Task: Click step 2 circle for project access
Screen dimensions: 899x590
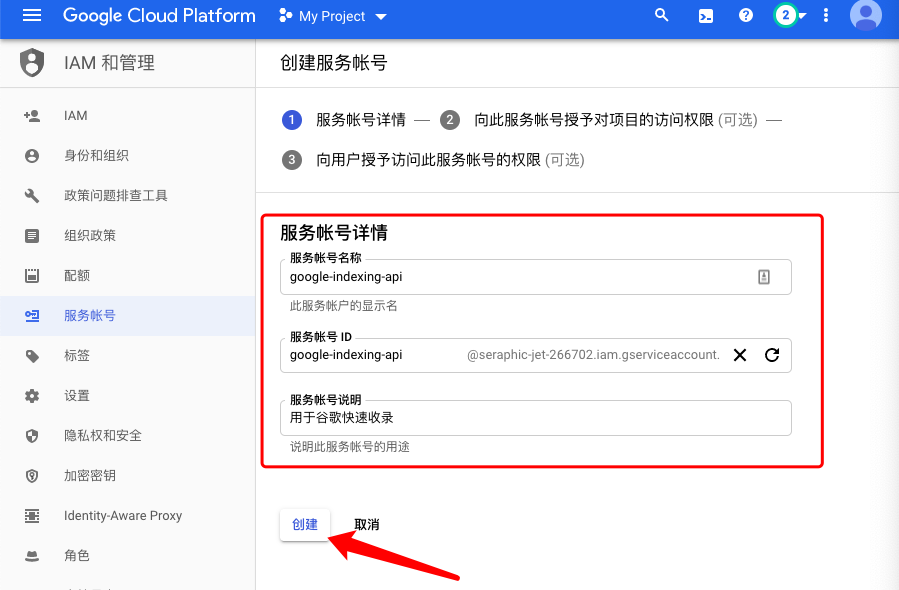Action: (450, 120)
